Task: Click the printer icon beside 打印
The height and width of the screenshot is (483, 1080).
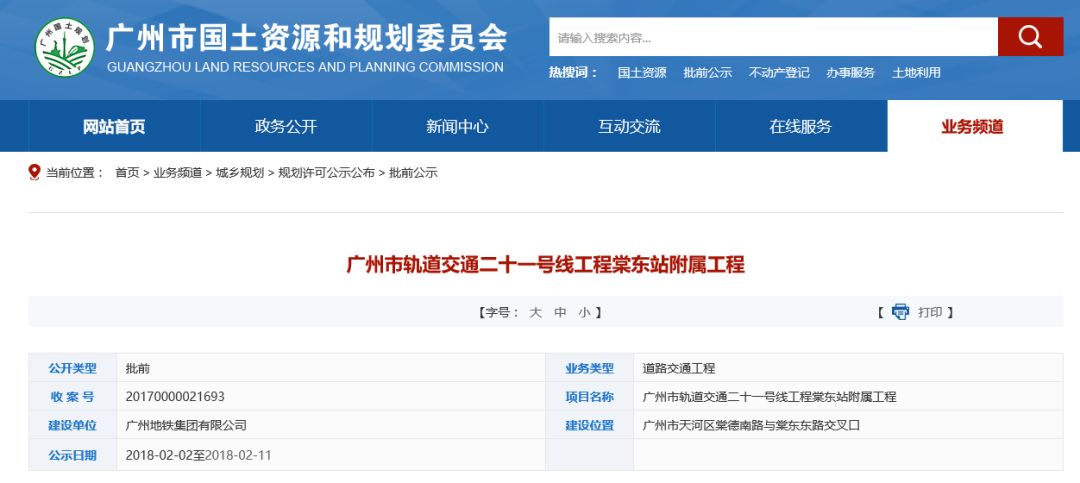Action: pyautogui.click(x=900, y=312)
